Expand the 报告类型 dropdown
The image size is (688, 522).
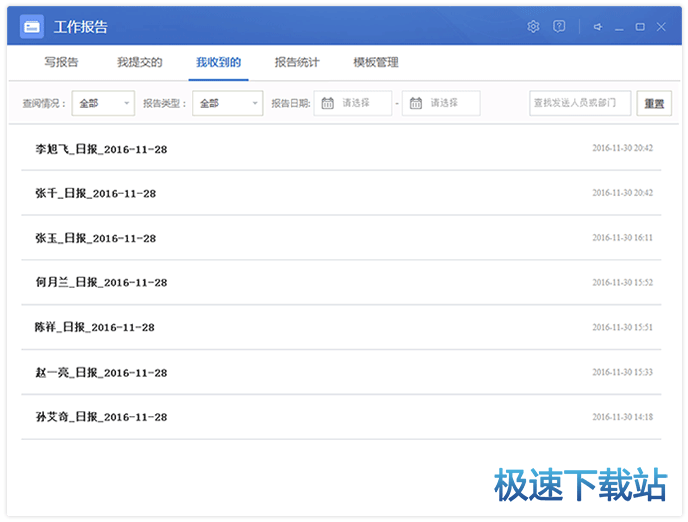click(228, 103)
